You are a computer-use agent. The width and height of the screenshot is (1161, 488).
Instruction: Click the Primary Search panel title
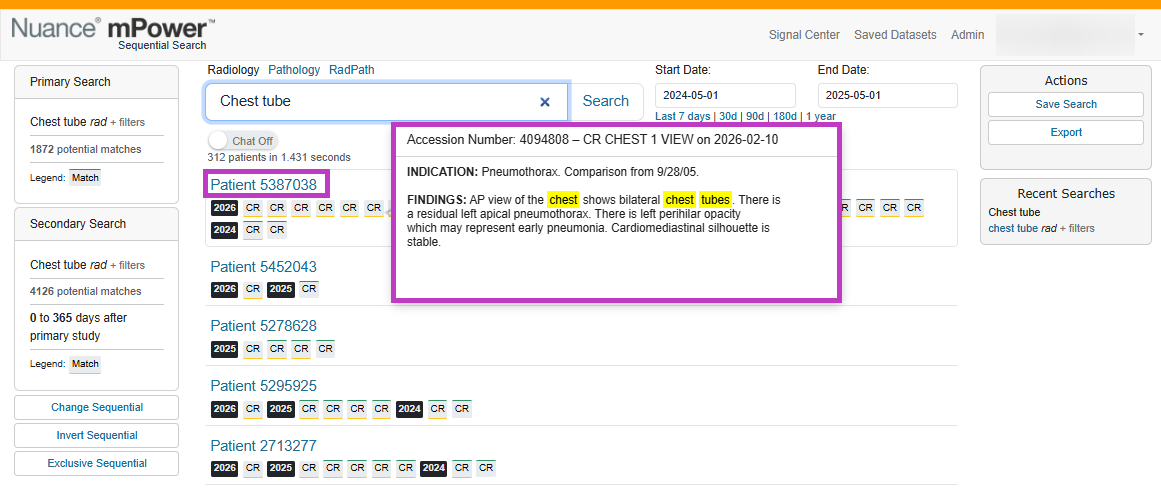pos(70,81)
